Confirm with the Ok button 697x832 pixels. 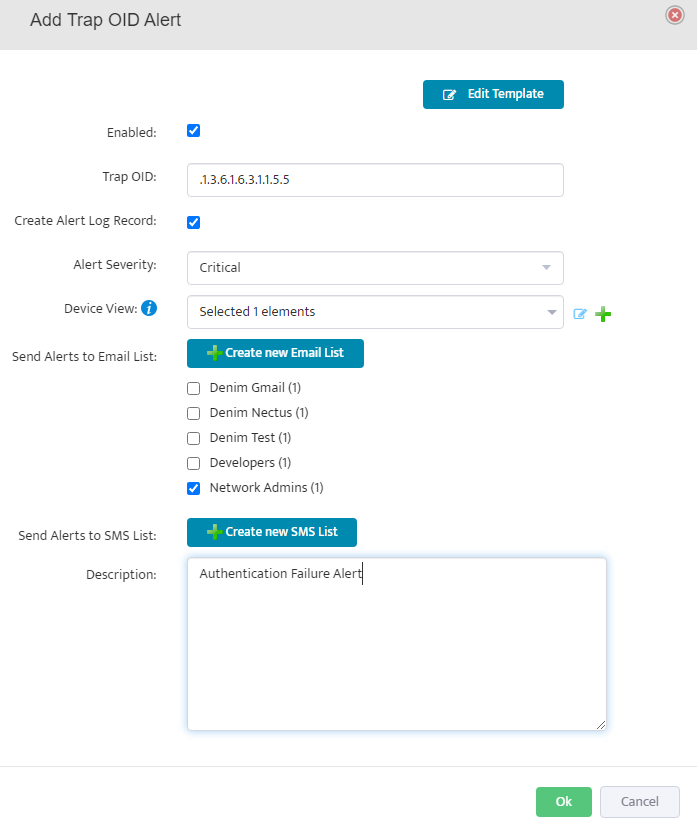pyautogui.click(x=563, y=802)
